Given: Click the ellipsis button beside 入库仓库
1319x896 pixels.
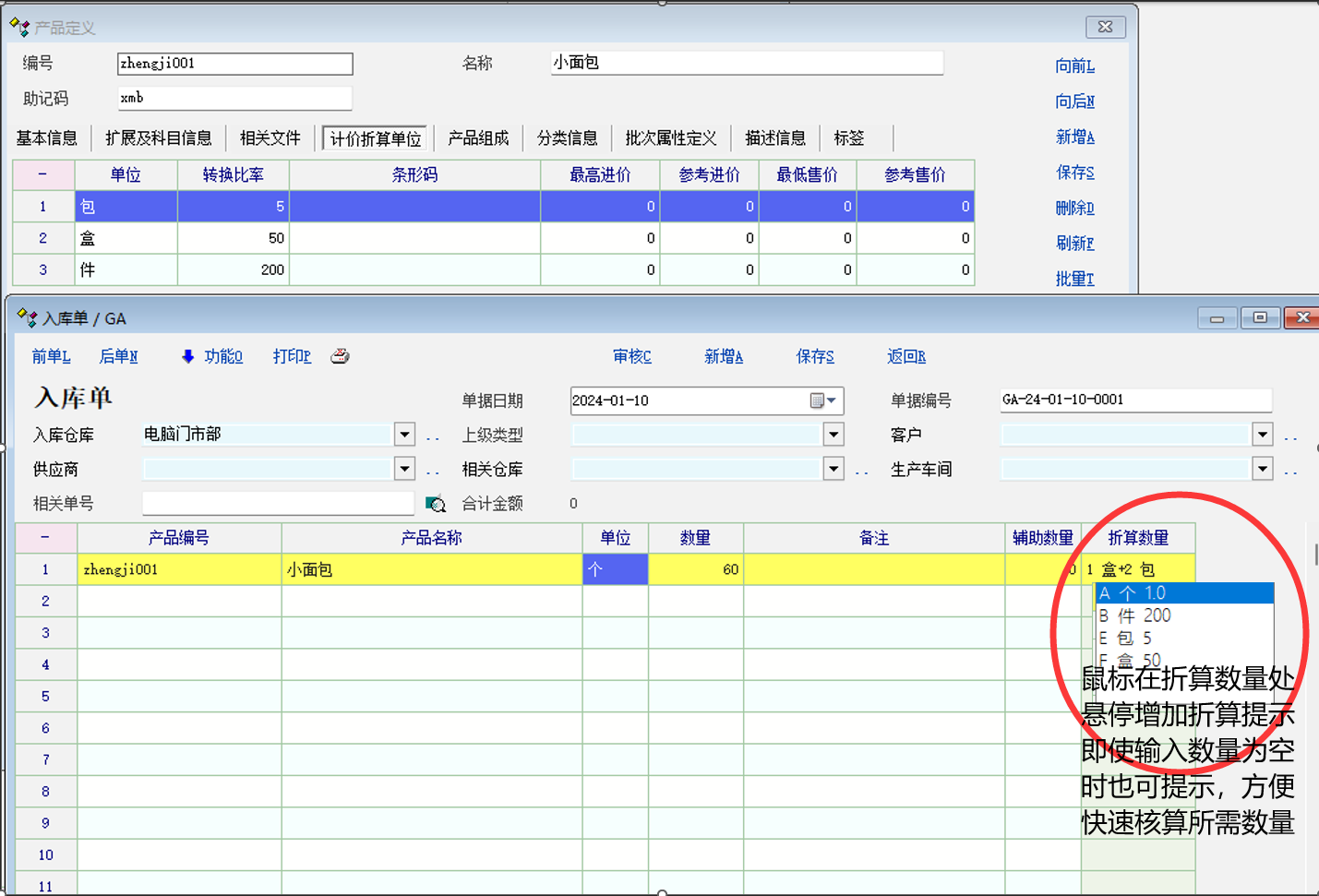Looking at the screenshot, I should point(433,437).
